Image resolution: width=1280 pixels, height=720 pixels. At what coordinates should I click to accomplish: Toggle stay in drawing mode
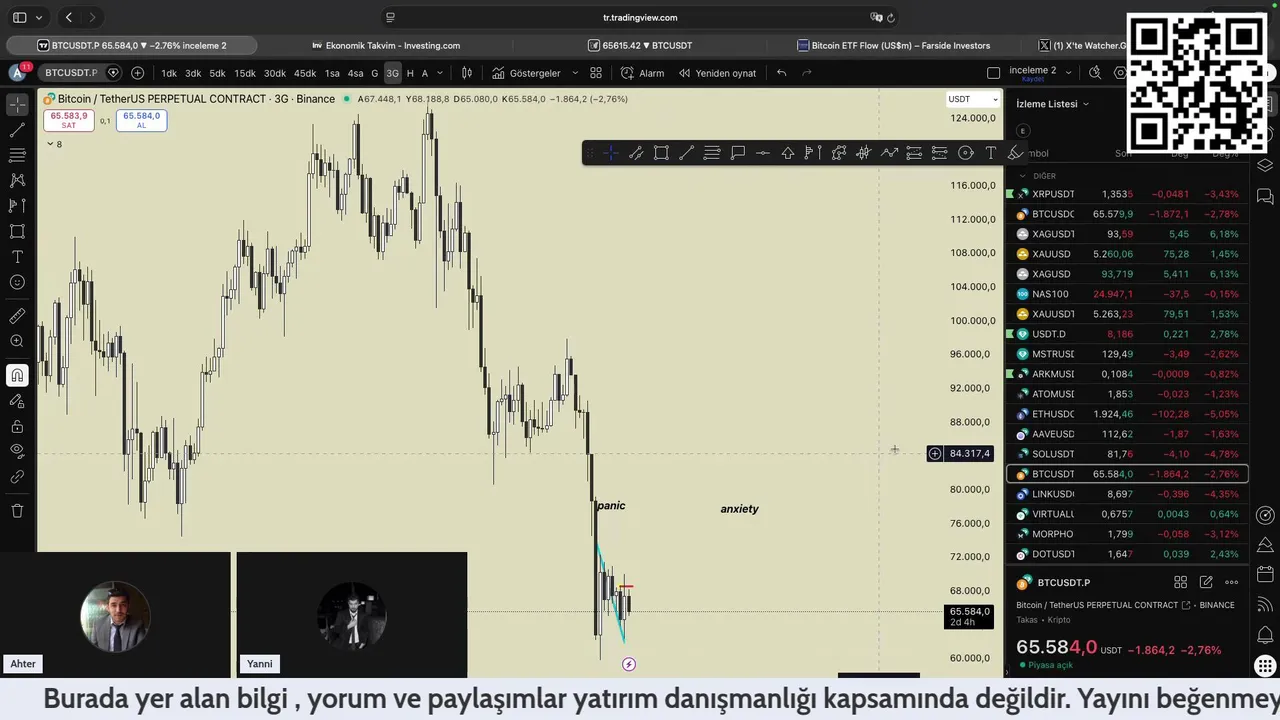tap(17, 401)
